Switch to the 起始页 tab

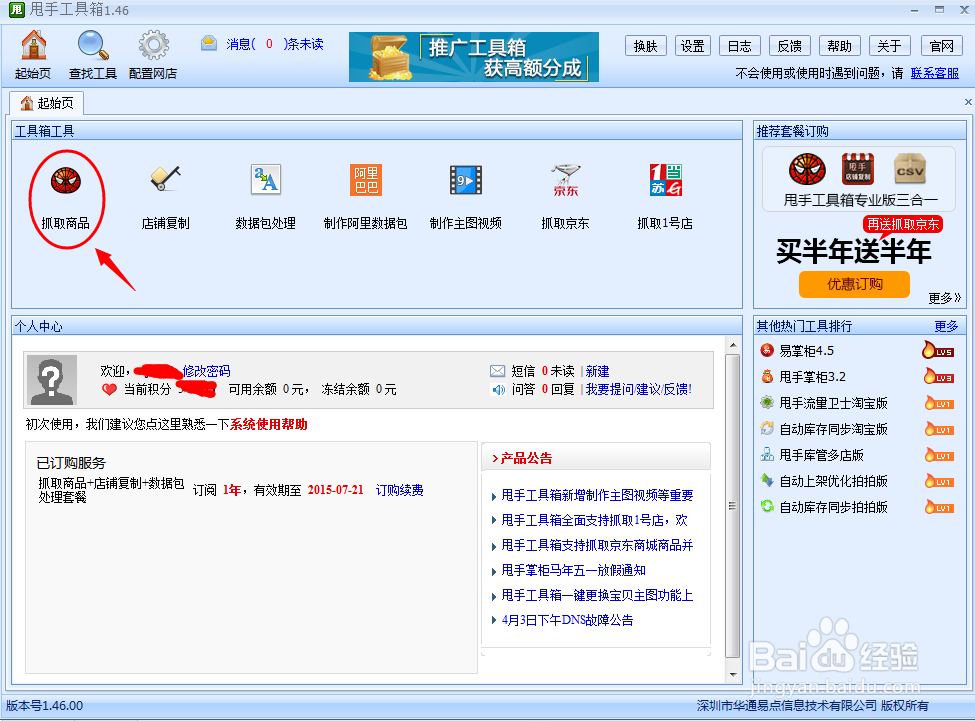pyautogui.click(x=46, y=101)
